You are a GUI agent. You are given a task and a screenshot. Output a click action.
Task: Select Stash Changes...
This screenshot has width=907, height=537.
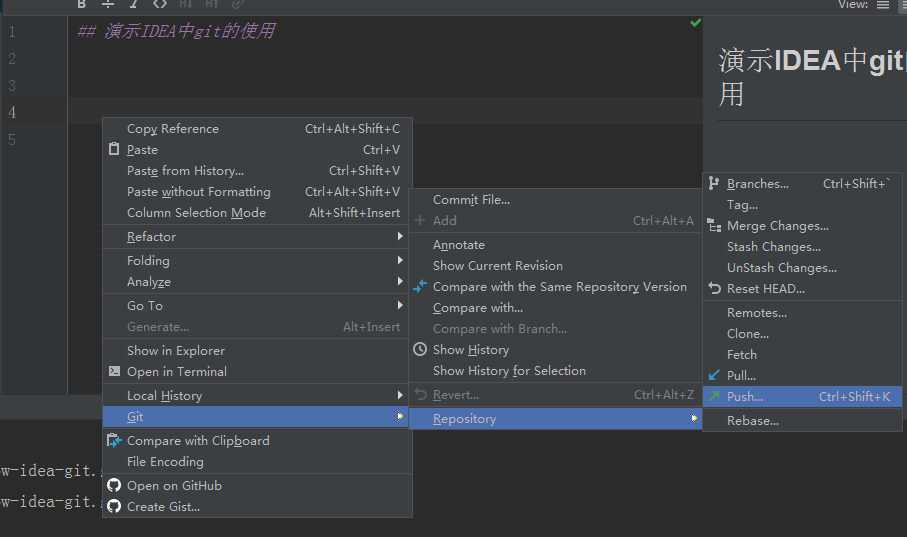803,247
